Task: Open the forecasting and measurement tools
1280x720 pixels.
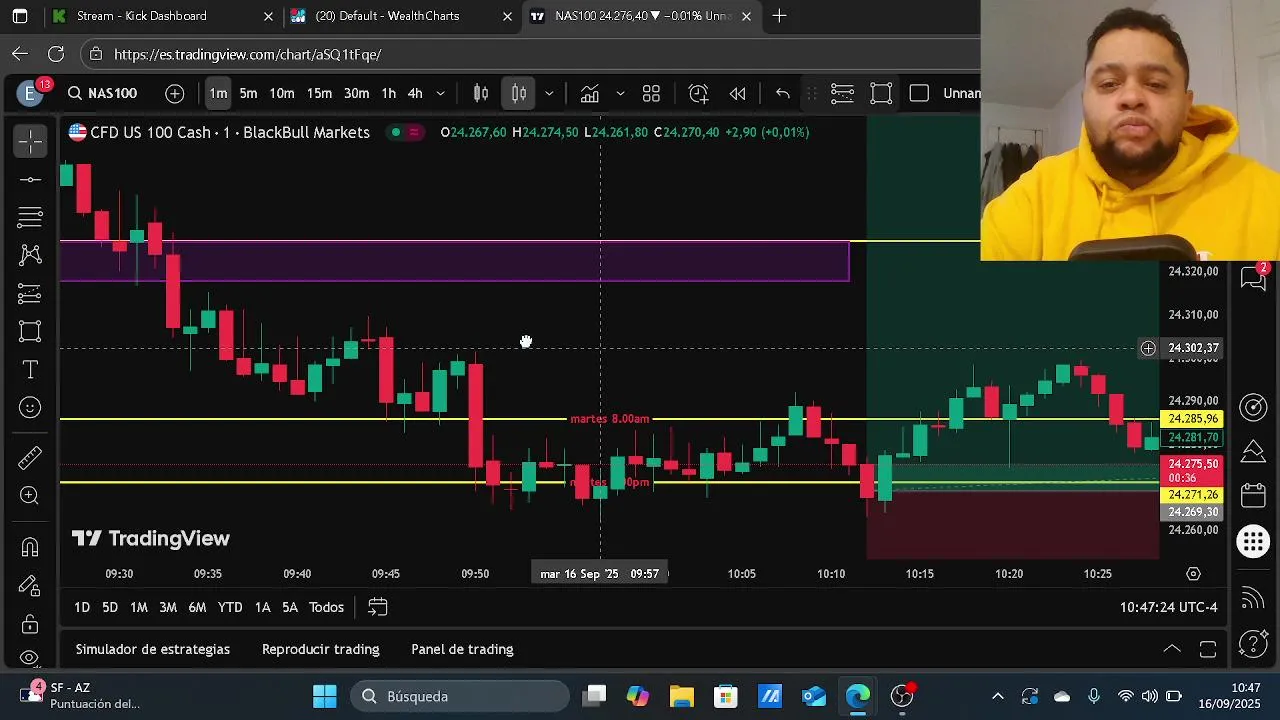Action: pos(30,293)
